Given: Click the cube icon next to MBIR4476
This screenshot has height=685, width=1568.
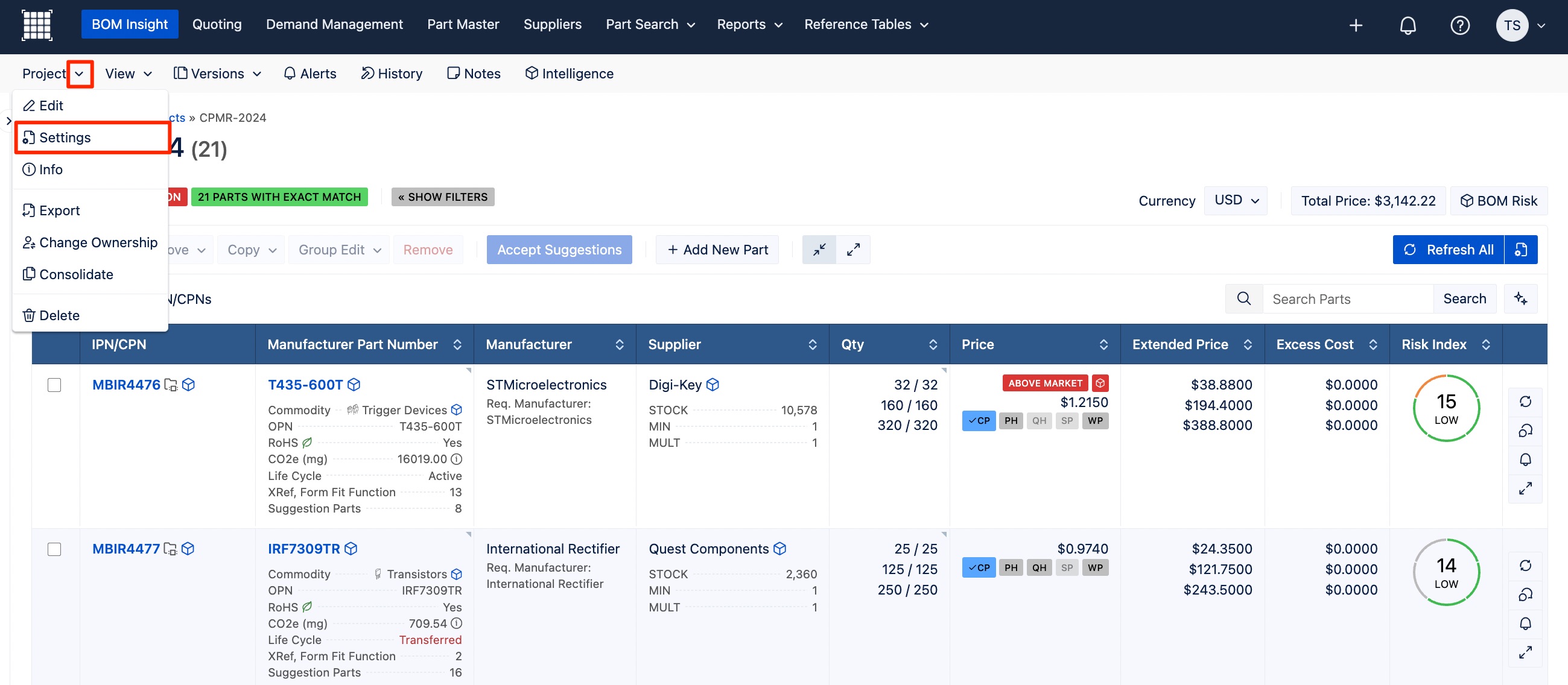Looking at the screenshot, I should point(189,385).
